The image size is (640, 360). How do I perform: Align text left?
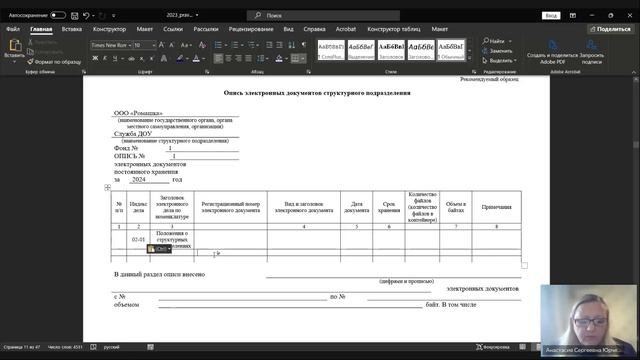218,58
